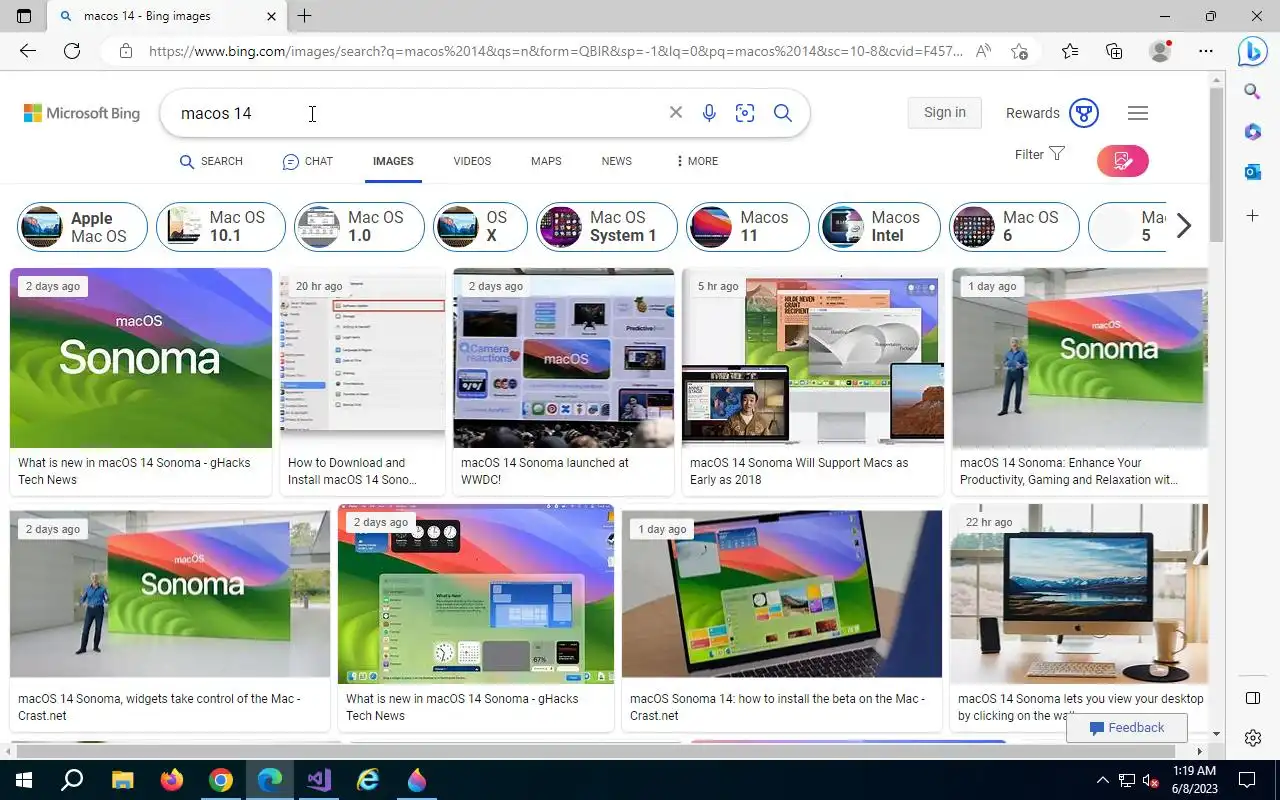Open Sonoma Will Support Macs 2018 image
This screenshot has height=800, width=1280.
pos(813,358)
